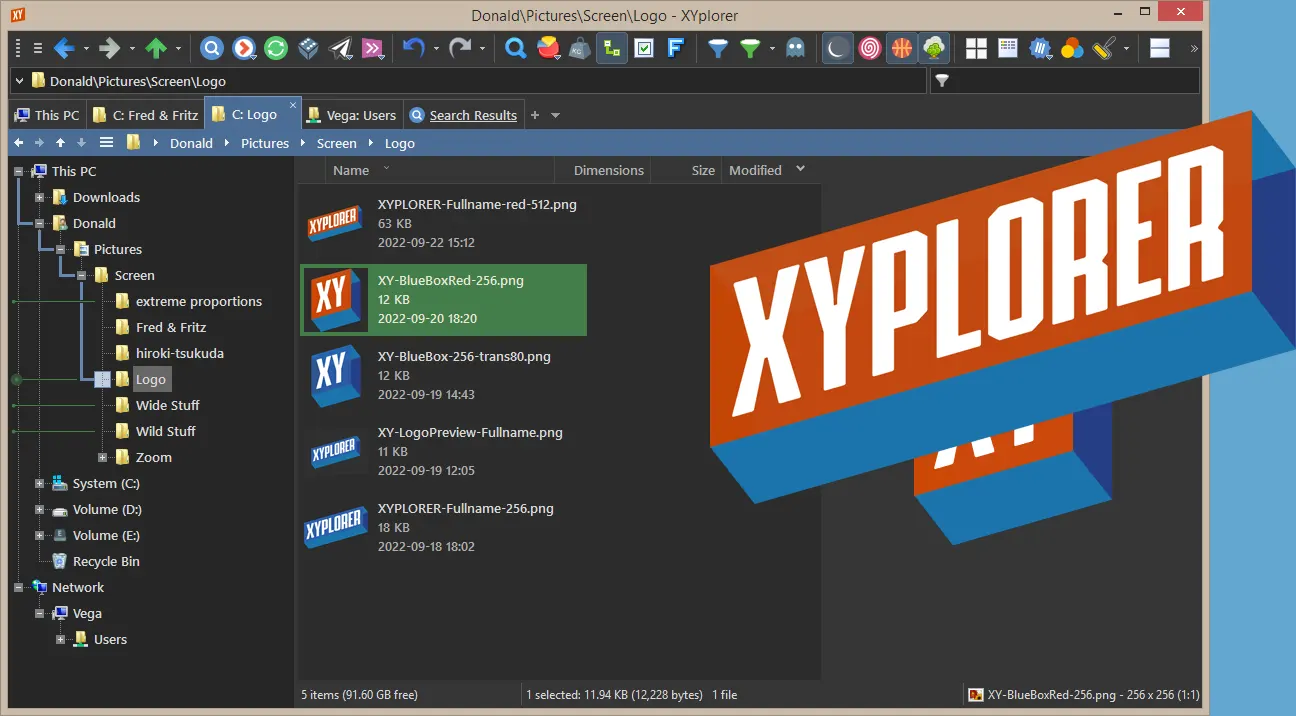This screenshot has width=1296, height=716.
Task: Click the dice icon in the toolbar
Action: (x=308, y=48)
